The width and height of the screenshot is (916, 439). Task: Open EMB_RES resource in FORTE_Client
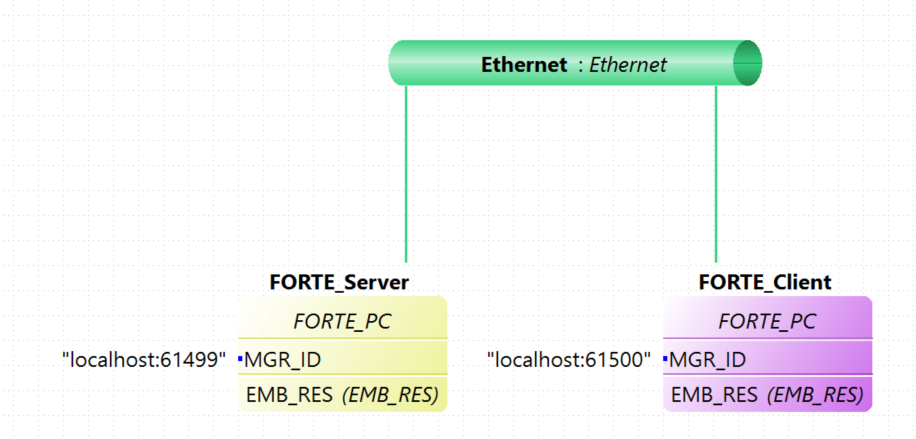coord(767,395)
